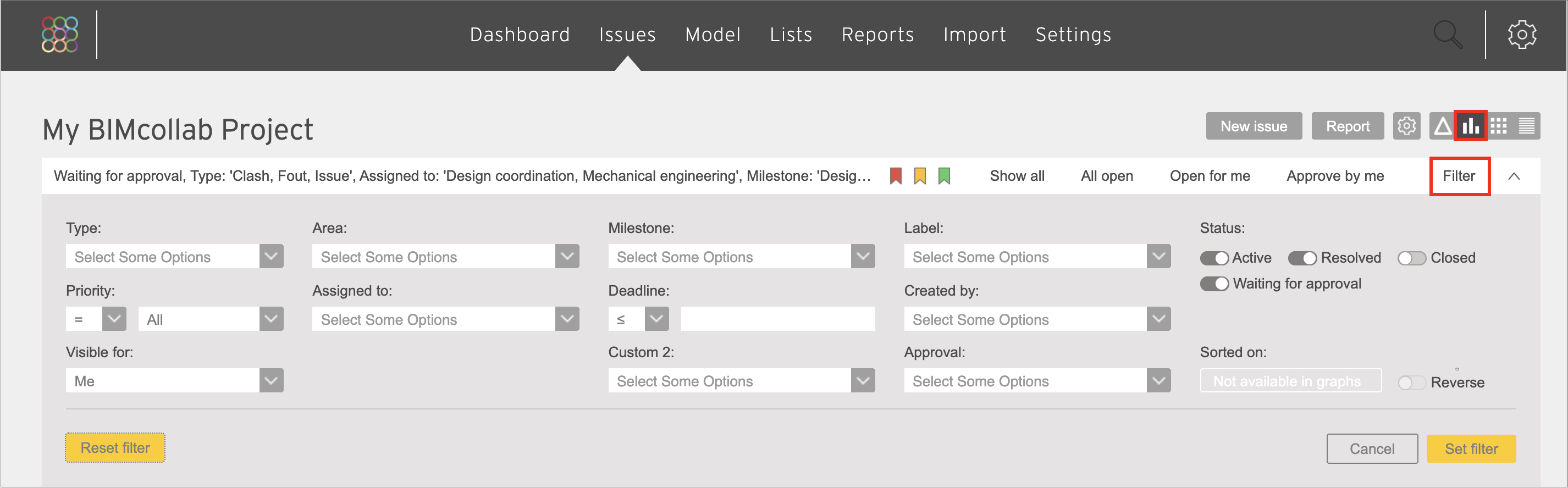Click the BIMcollab colored circles logo
The image size is (1568, 488).
[59, 34]
